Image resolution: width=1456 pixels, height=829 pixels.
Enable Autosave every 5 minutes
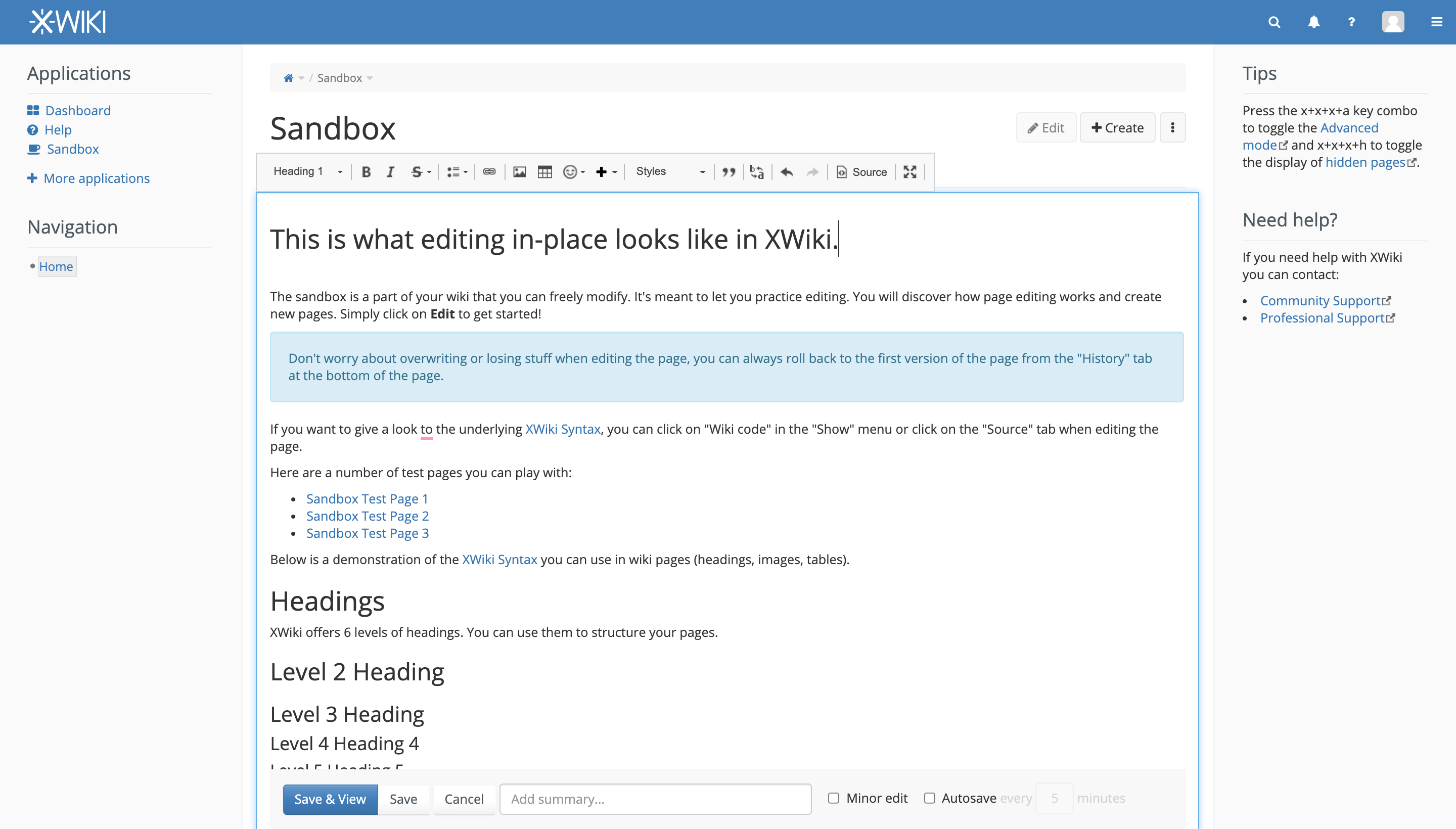tap(929, 798)
